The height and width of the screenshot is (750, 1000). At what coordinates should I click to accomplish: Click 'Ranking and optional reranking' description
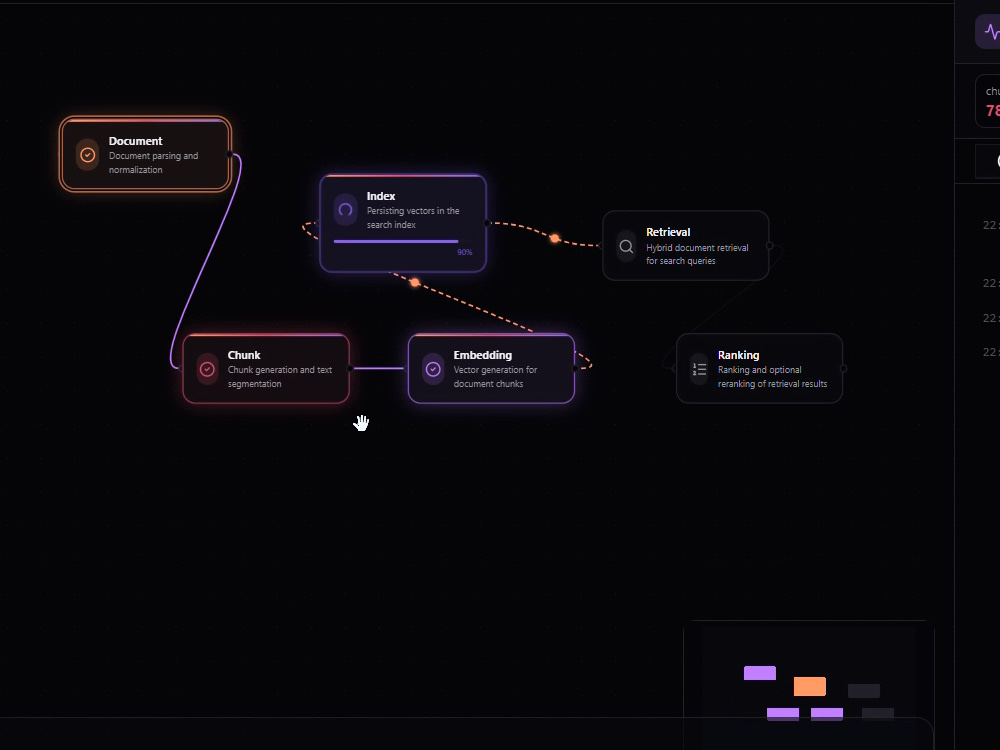pos(772,376)
